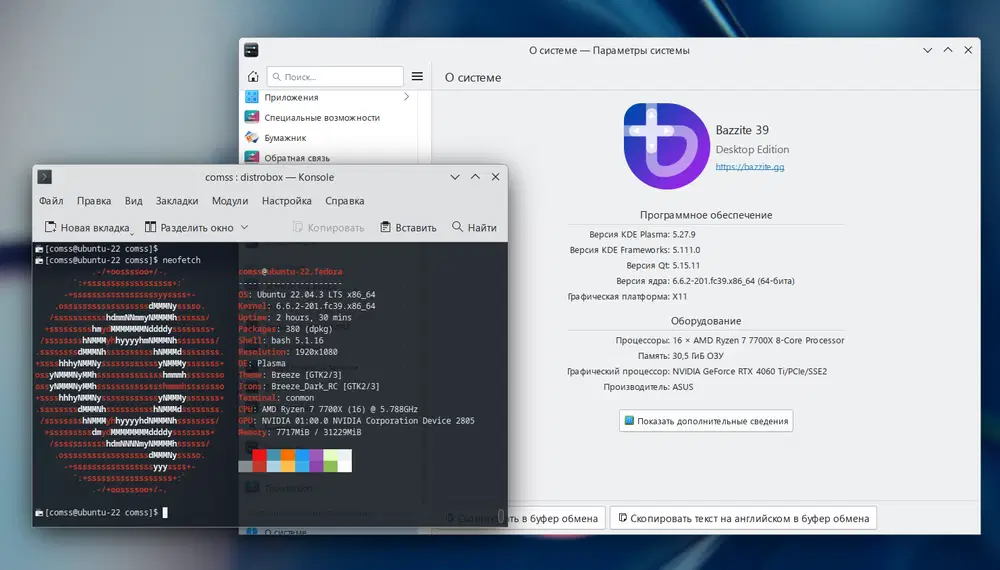Open the Разделить окно dropdown arrow
The image size is (1000, 570).
244,228
